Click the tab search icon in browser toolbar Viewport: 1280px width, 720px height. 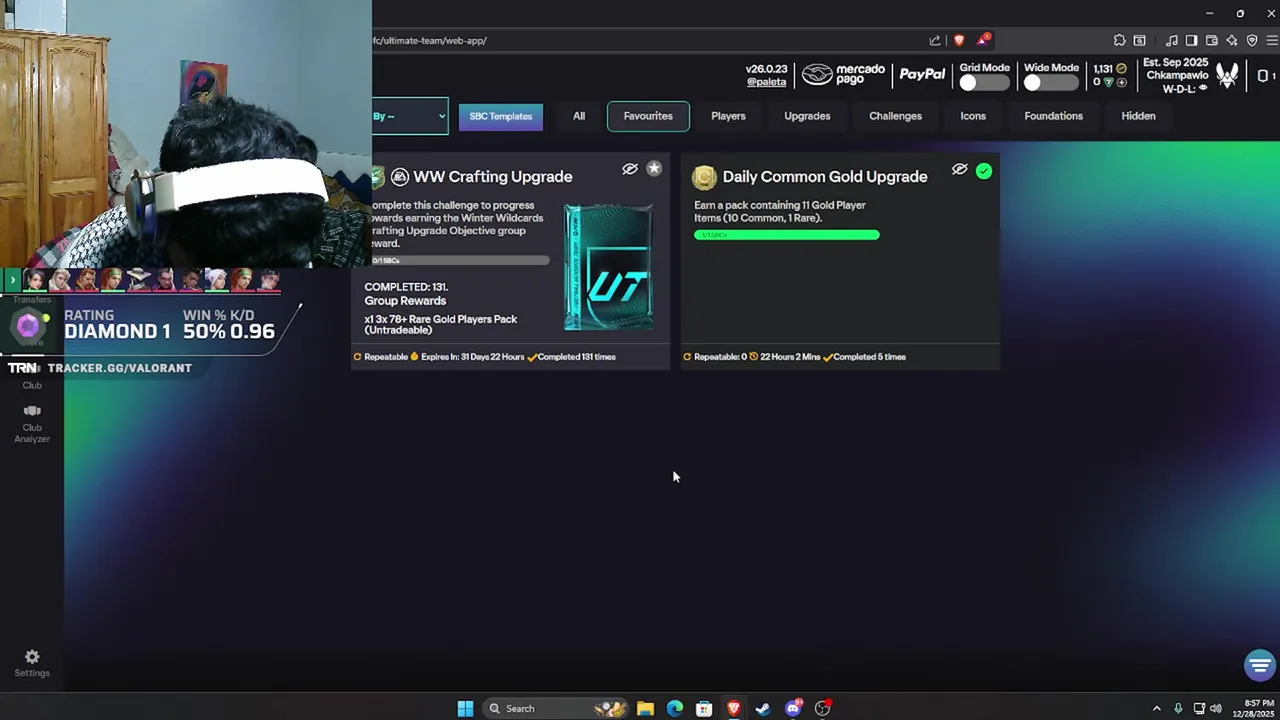tap(1139, 41)
